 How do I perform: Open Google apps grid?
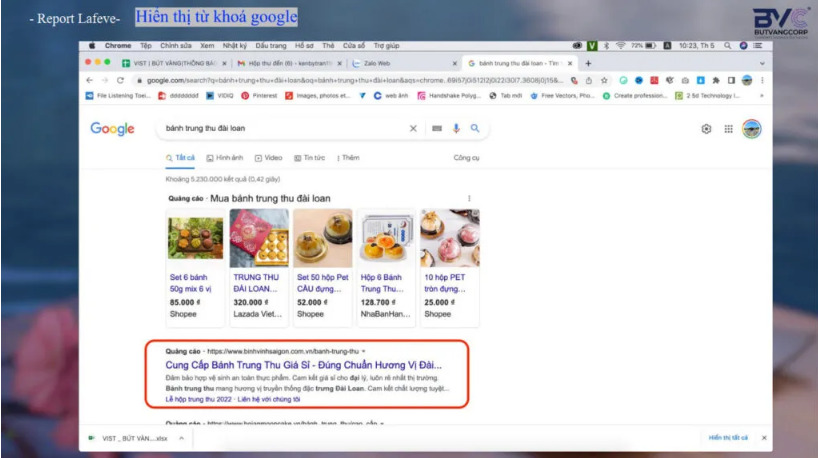728,129
